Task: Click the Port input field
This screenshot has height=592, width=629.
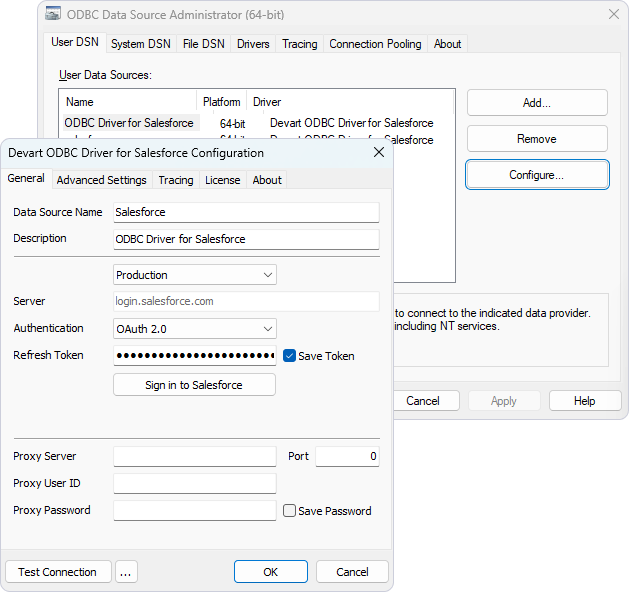Action: pos(347,456)
